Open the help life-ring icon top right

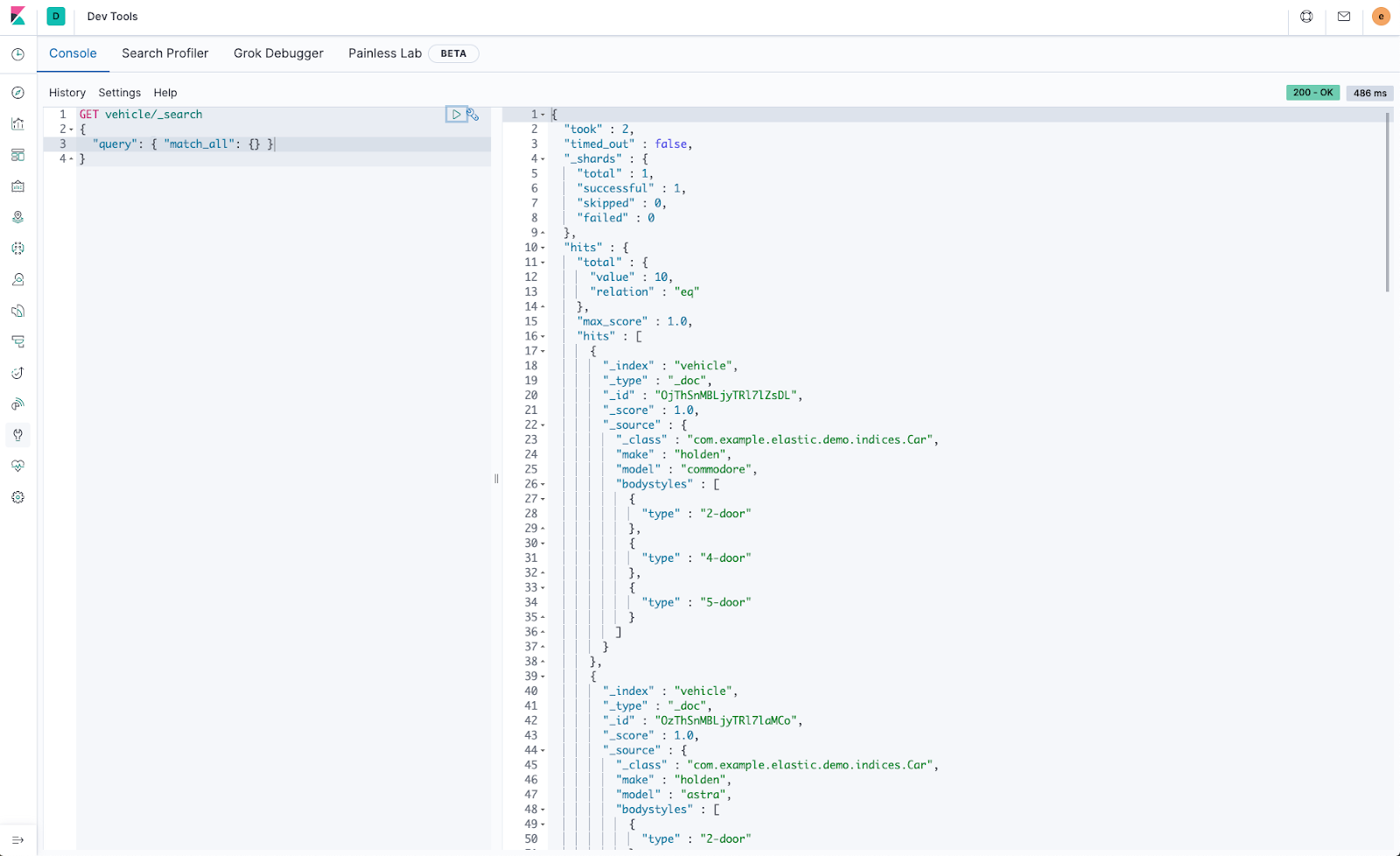1305,18
